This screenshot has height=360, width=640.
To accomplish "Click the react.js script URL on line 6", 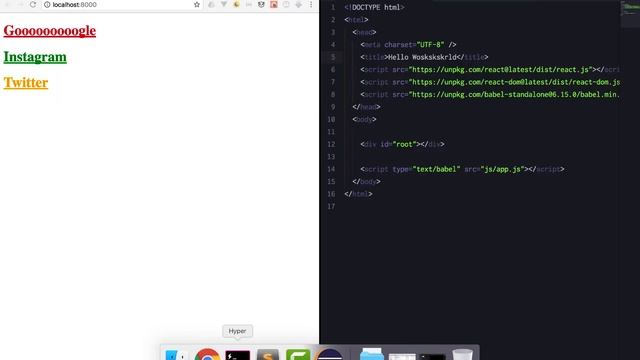I will (x=500, y=70).
